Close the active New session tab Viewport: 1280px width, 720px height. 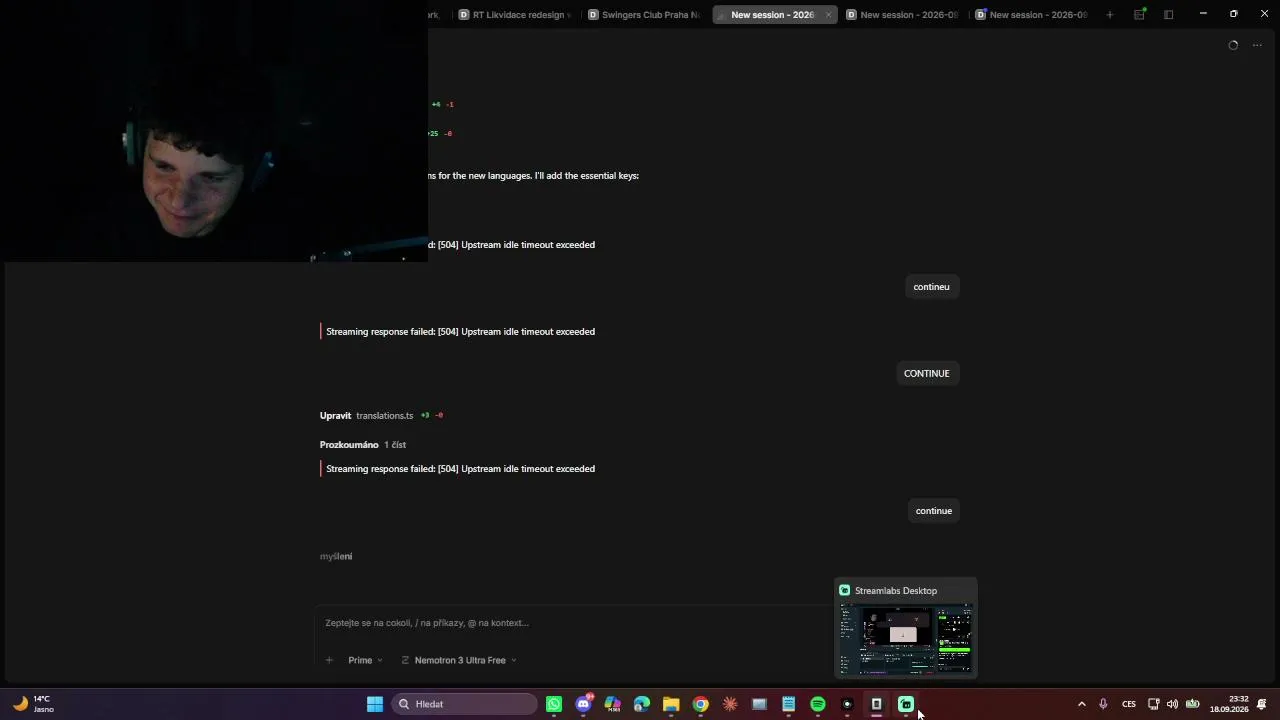(x=828, y=15)
